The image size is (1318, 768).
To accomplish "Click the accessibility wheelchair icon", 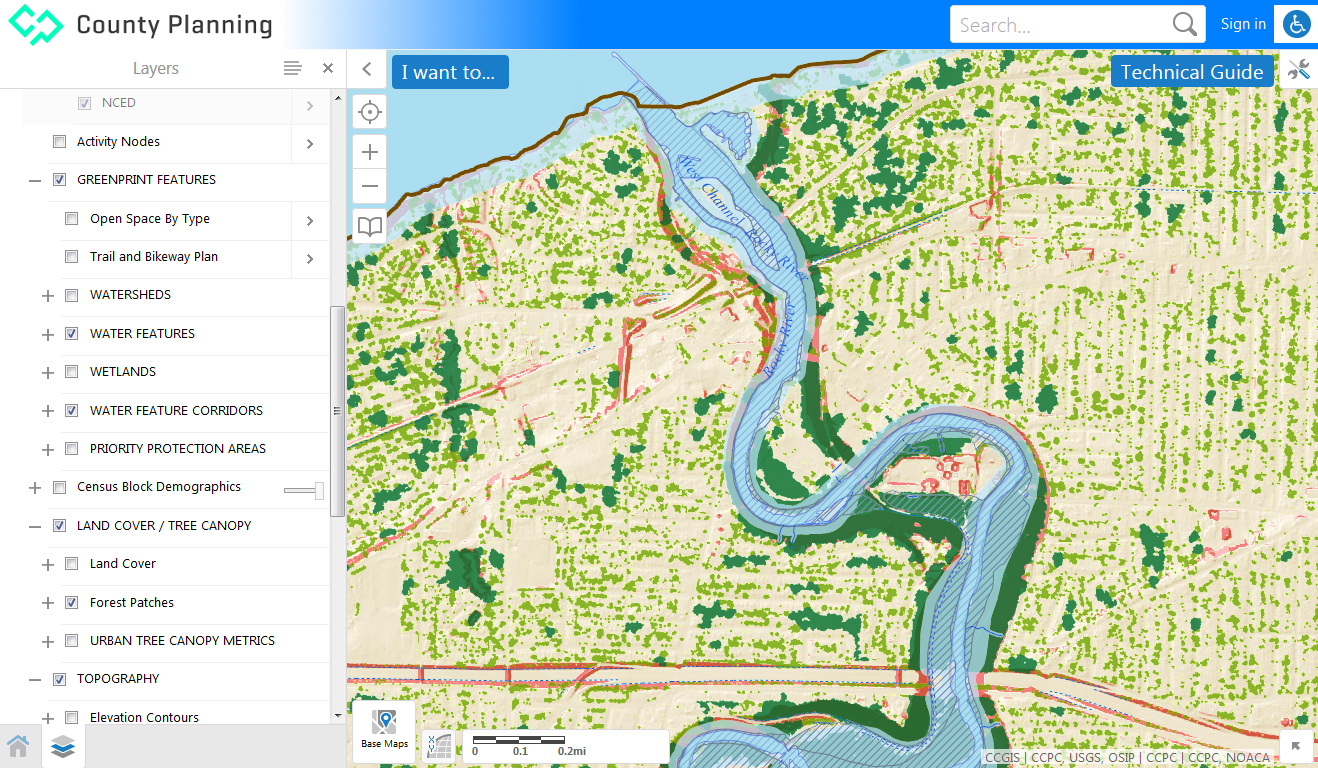I will (1296, 25).
